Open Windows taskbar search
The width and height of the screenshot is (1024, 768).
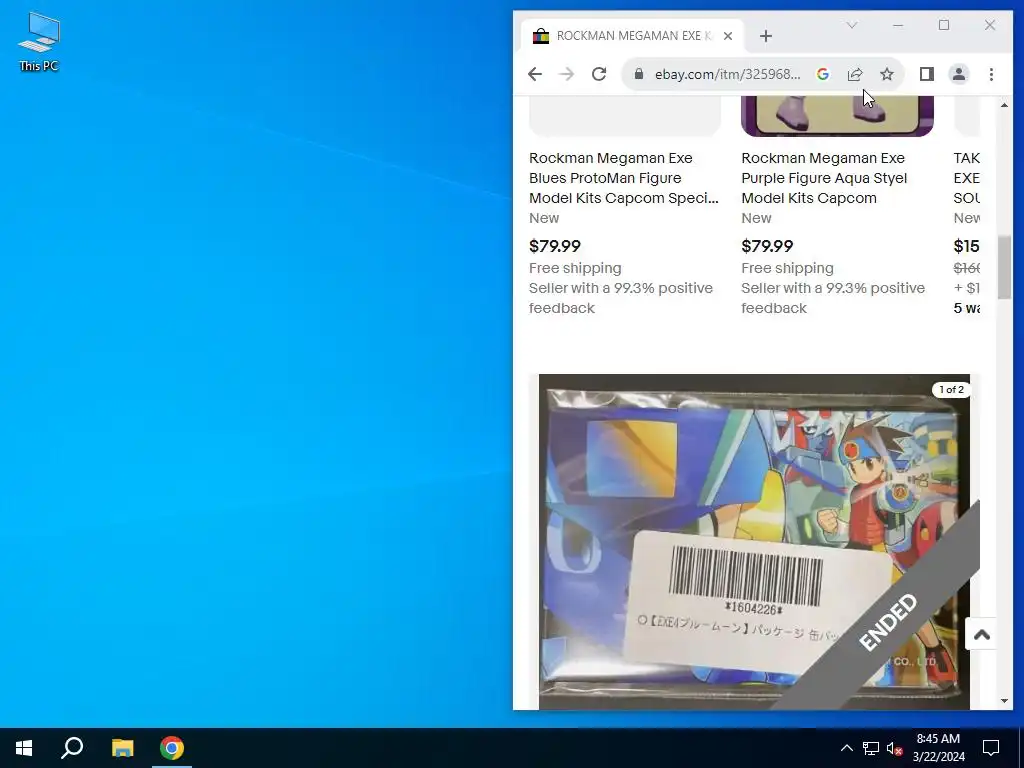point(72,748)
